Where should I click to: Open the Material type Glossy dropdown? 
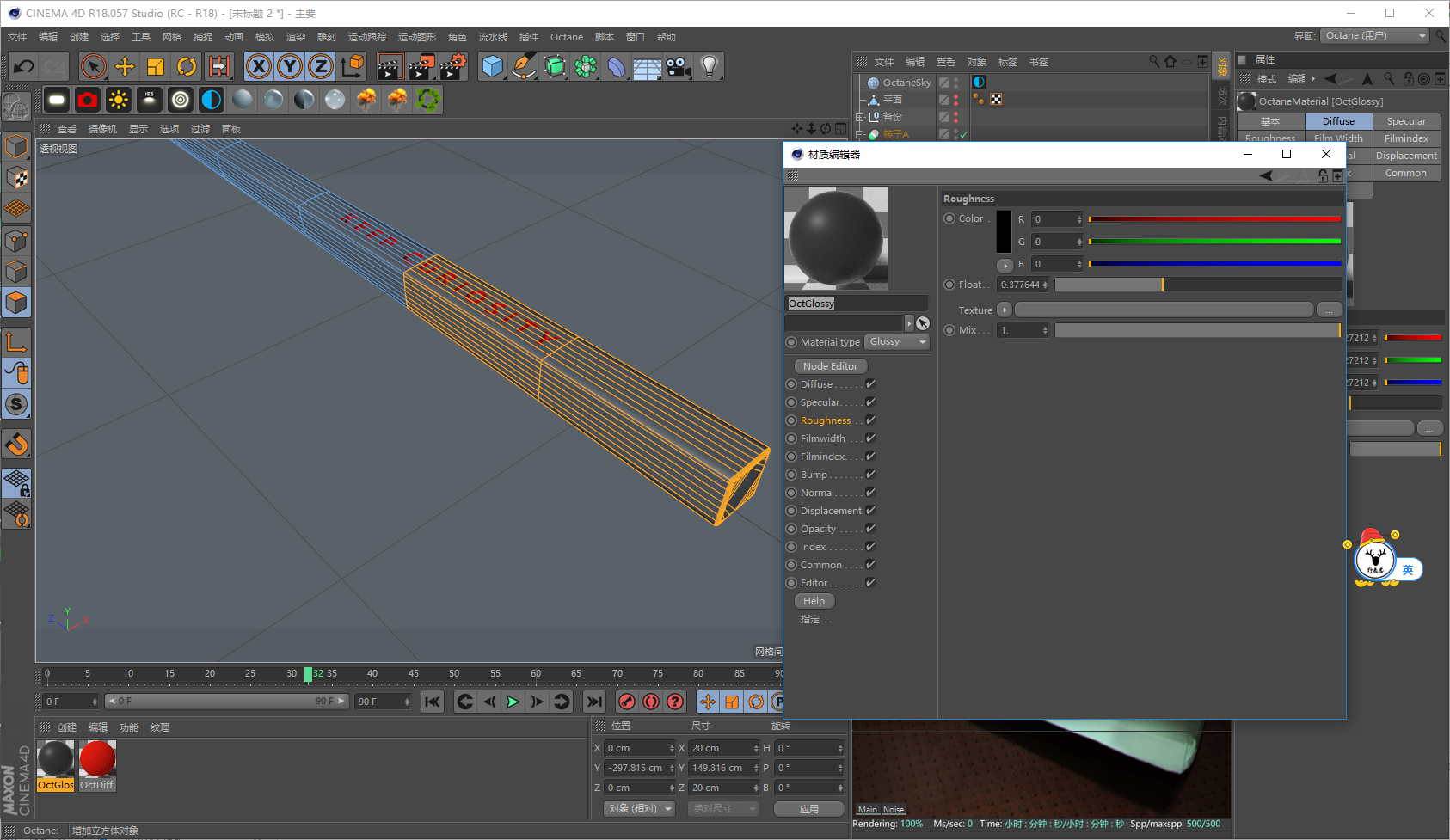tap(897, 342)
